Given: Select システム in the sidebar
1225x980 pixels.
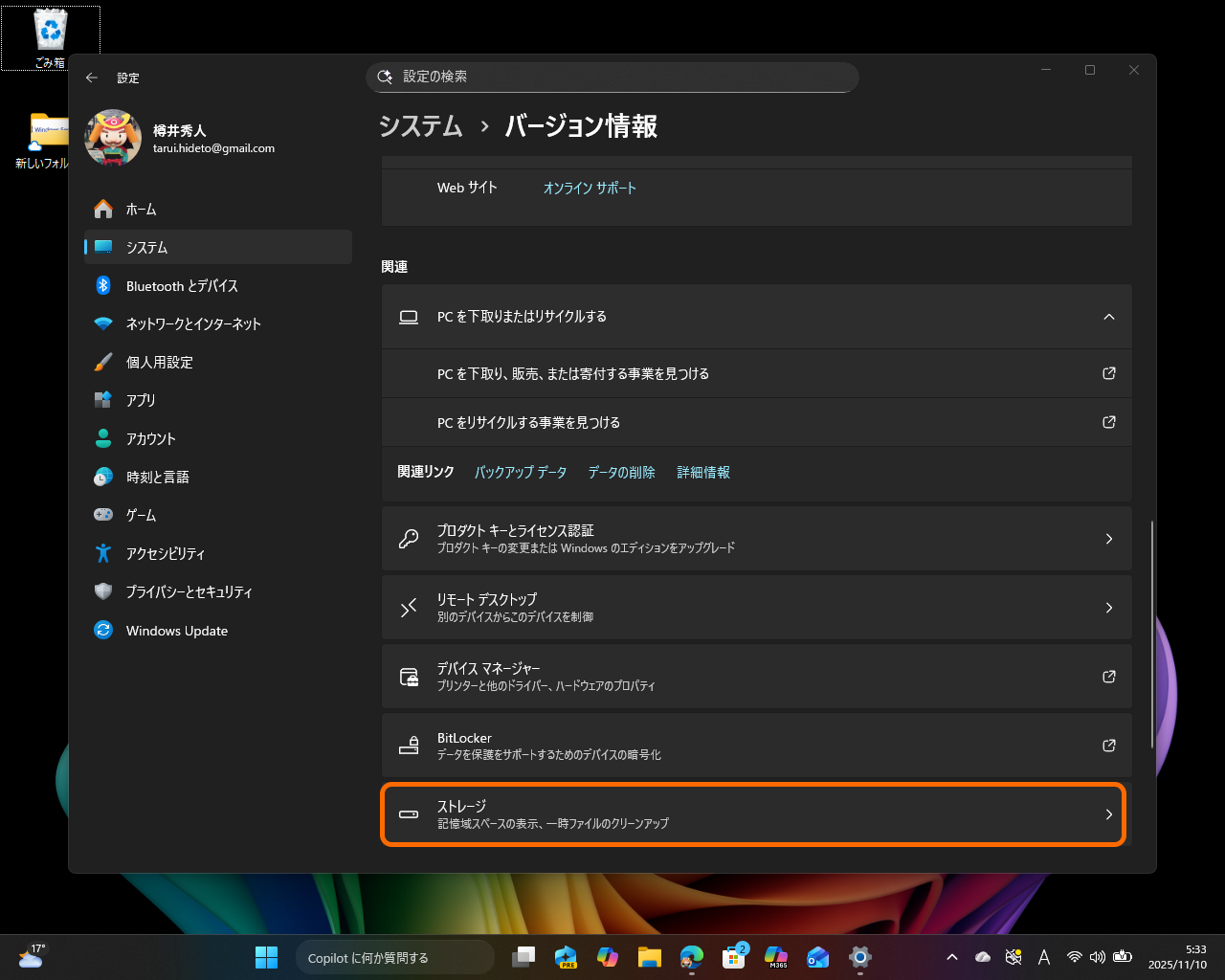Looking at the screenshot, I should click(218, 247).
